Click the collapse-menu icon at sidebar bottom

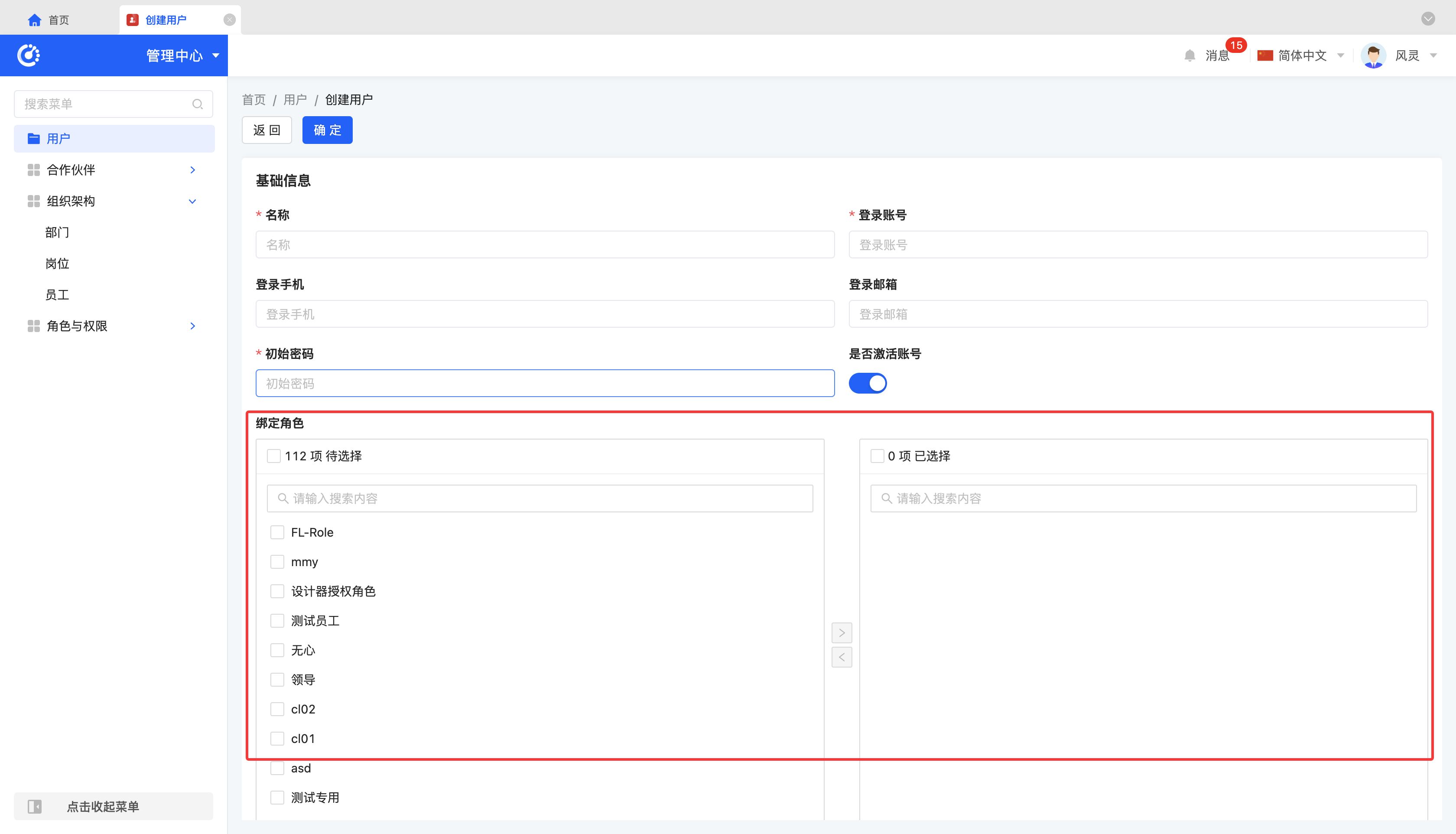pyautogui.click(x=35, y=807)
